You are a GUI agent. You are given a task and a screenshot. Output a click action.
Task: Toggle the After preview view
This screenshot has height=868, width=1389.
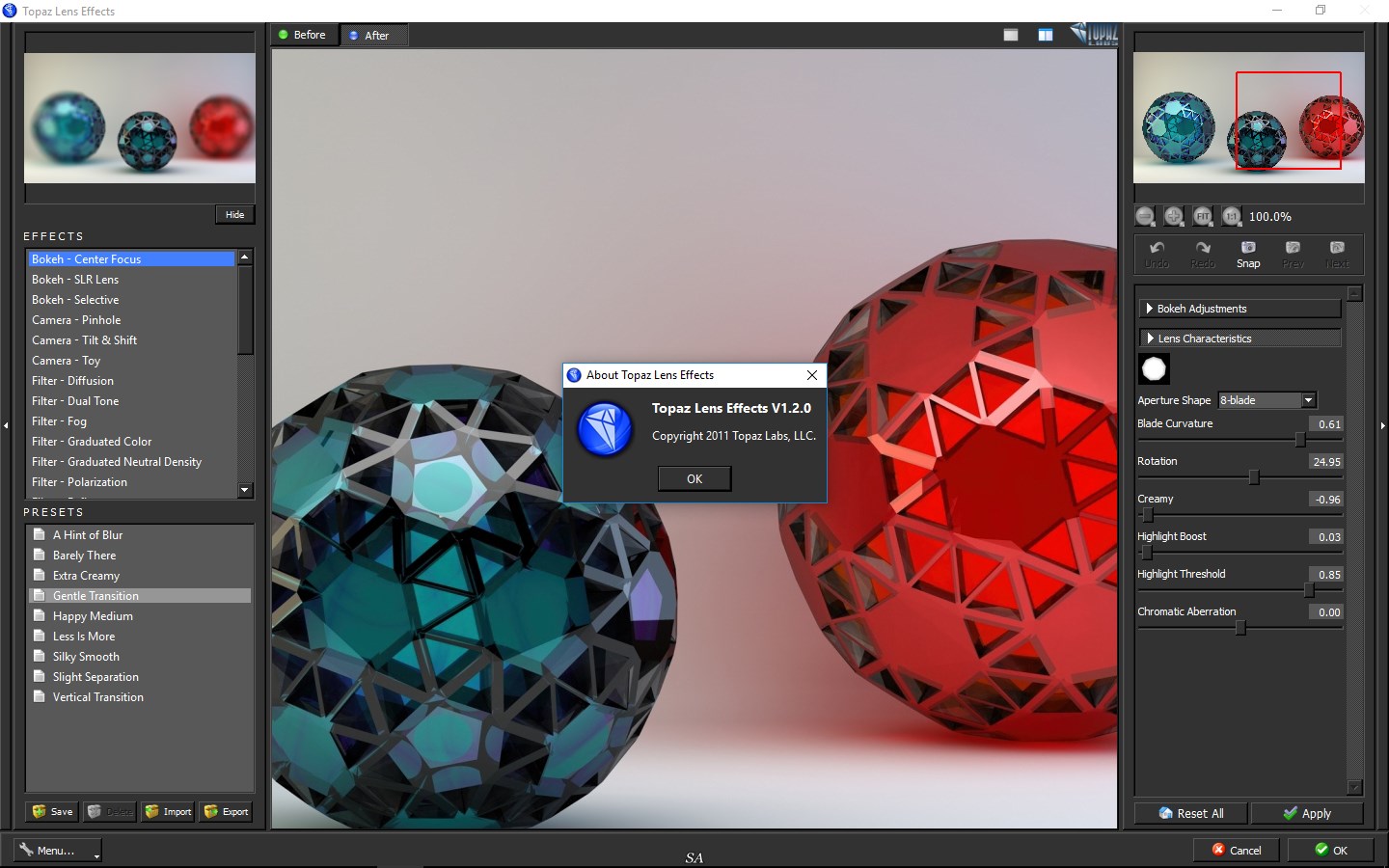371,36
